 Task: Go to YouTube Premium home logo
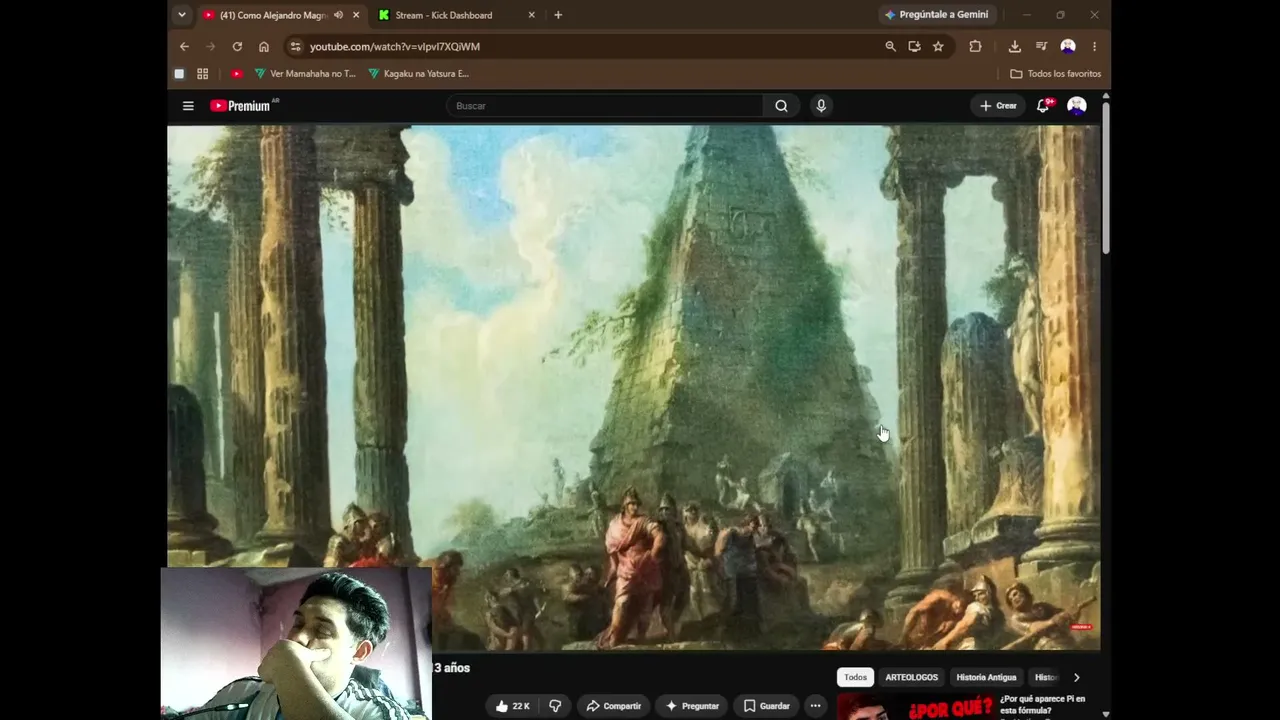point(240,106)
